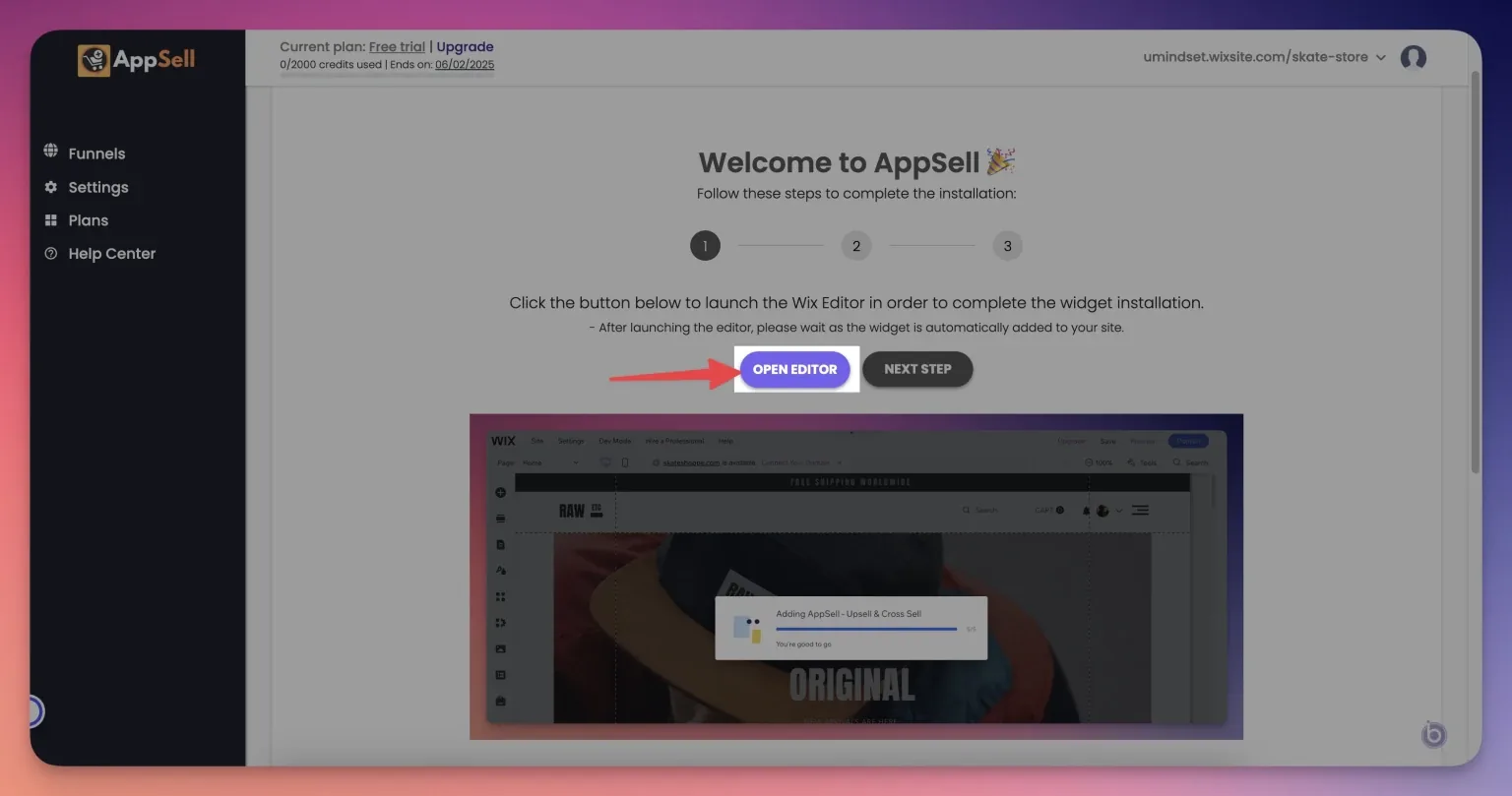Click the Settings gear icon
Viewport: 1512px width, 796px height.
[51, 187]
